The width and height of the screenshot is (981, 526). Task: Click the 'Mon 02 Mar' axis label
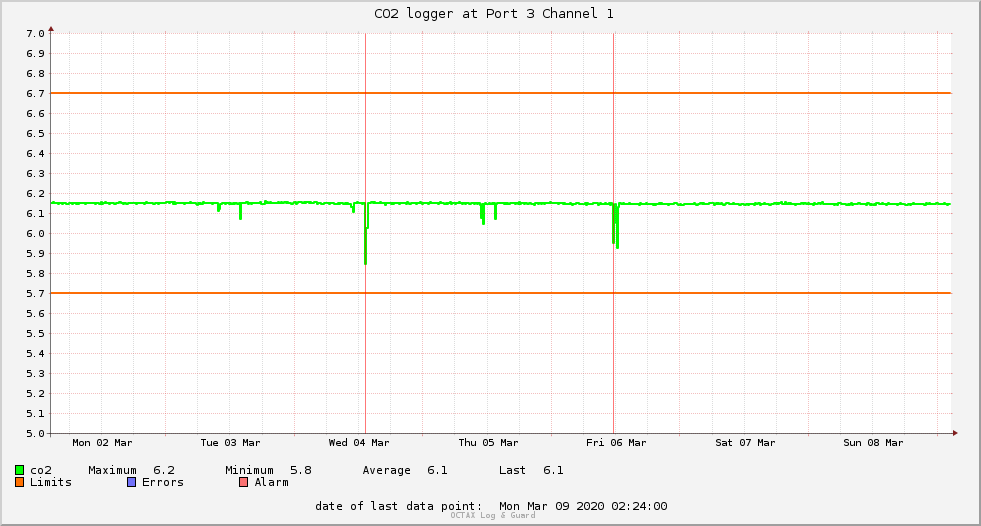click(x=102, y=443)
